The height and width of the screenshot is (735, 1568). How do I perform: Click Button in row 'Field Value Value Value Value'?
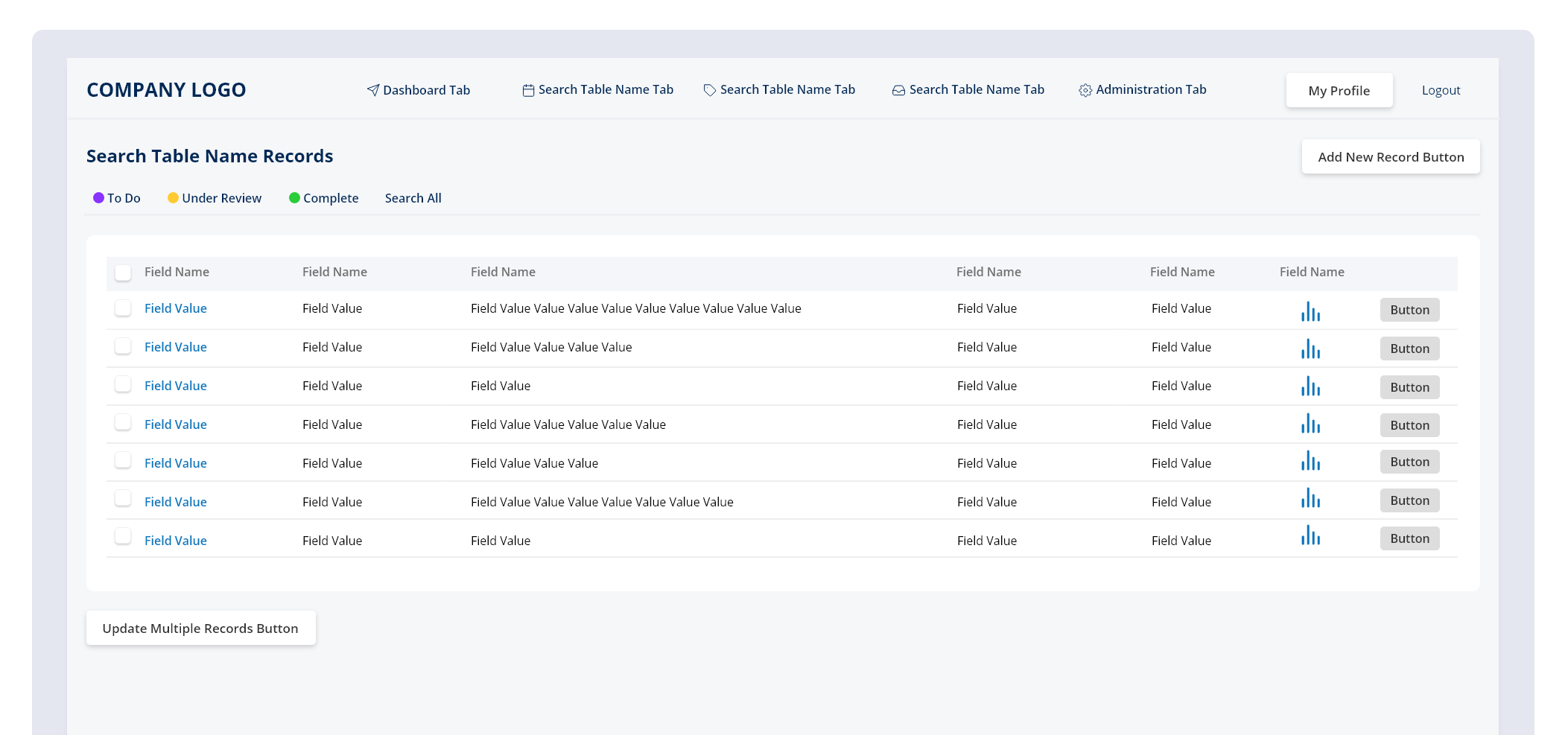coord(1409,349)
